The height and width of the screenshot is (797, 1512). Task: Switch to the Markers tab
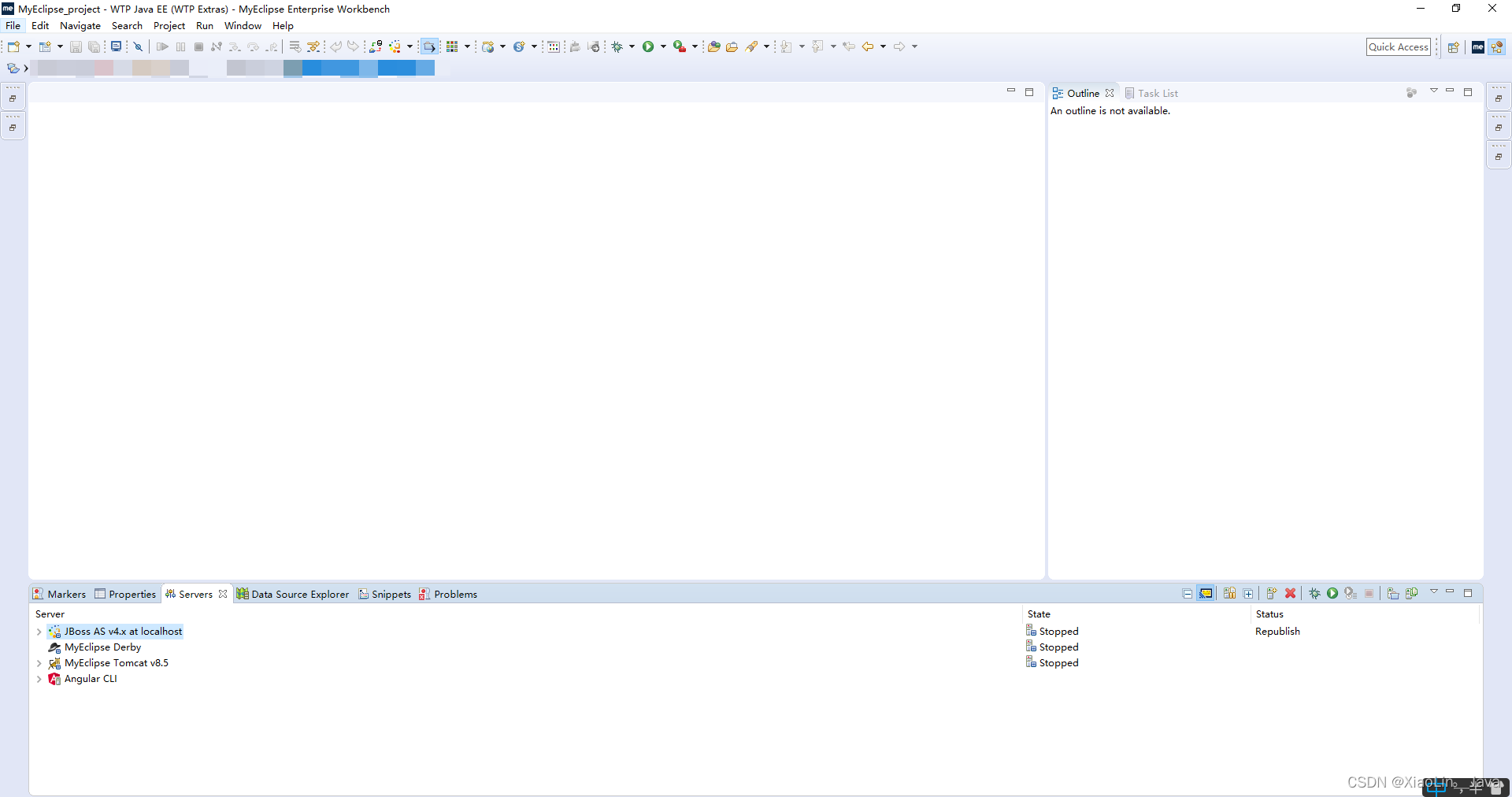pyautogui.click(x=60, y=594)
